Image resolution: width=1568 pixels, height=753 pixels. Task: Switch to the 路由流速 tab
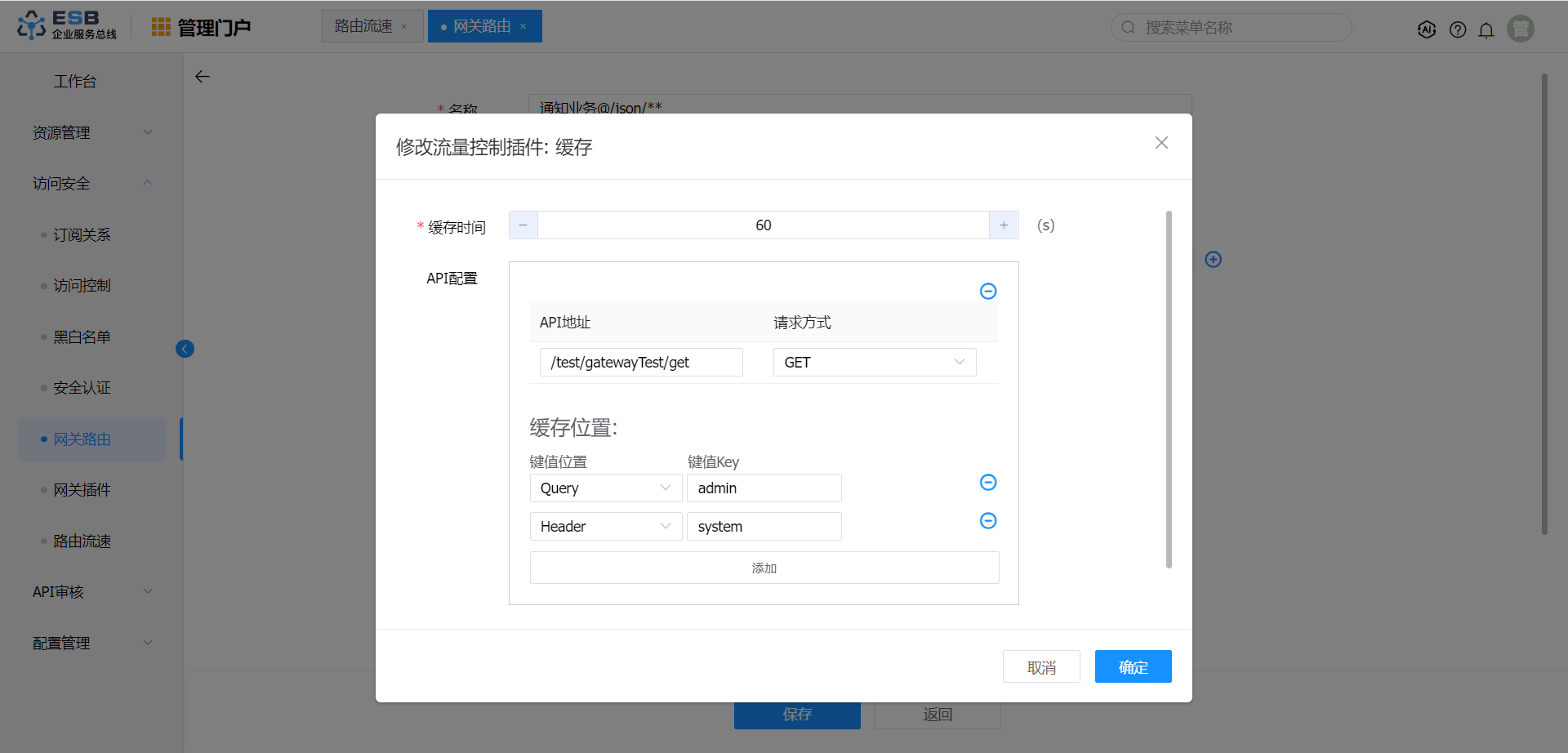pos(364,26)
